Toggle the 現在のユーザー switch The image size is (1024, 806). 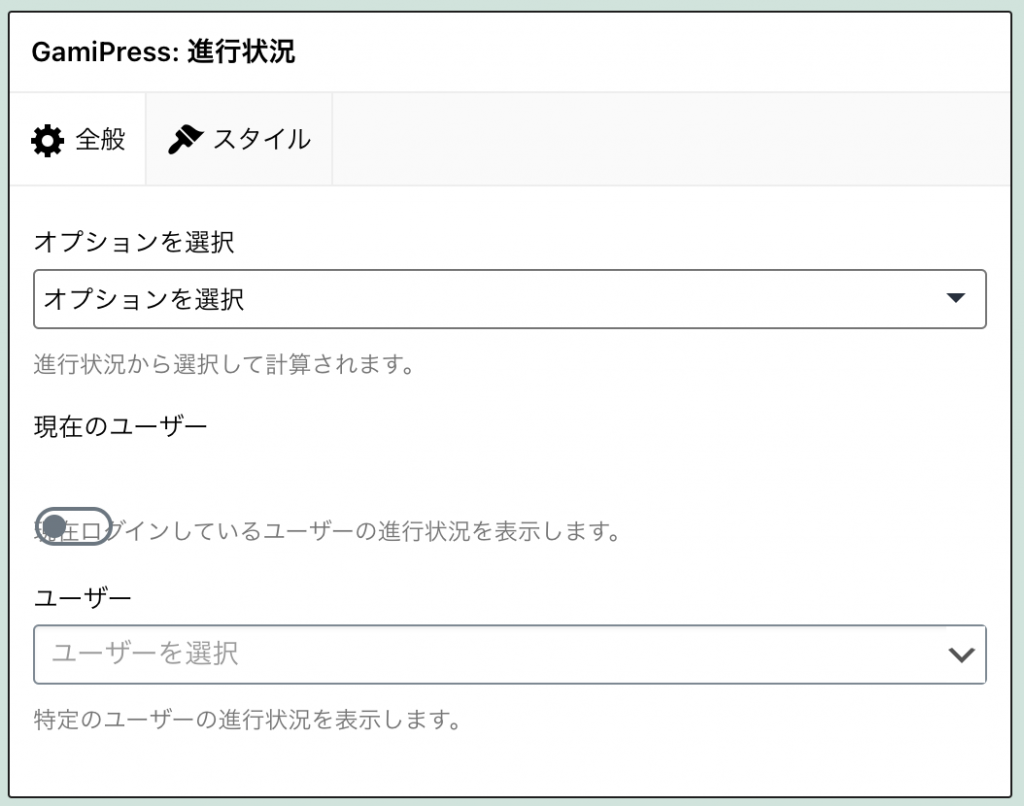click(73, 526)
